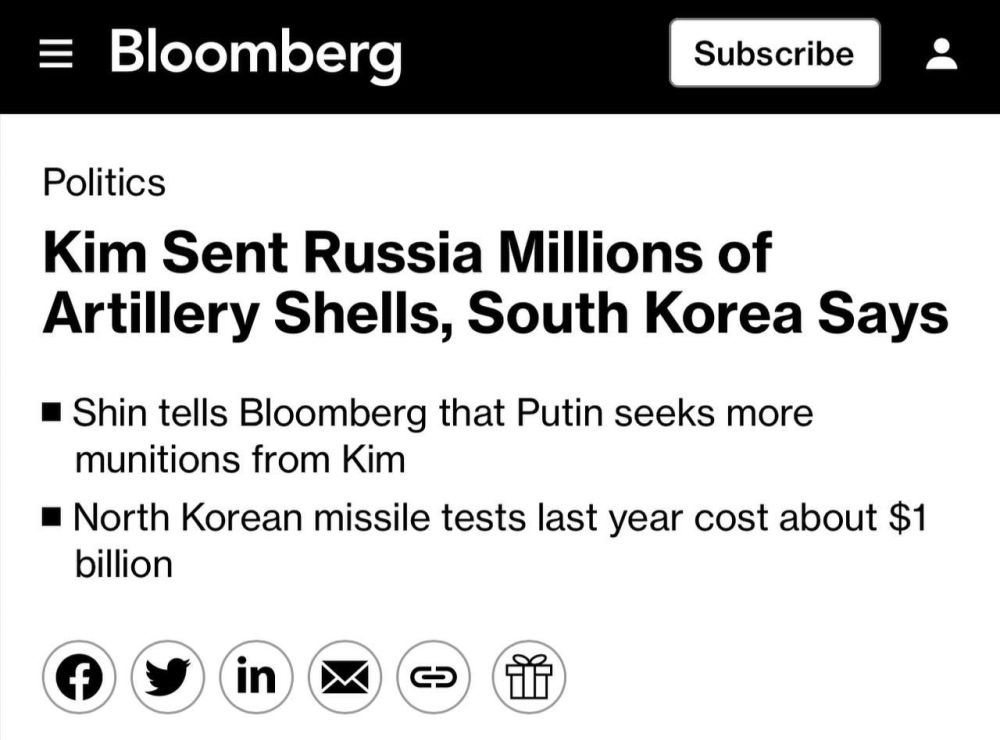Share the article on LinkedIn

pyautogui.click(x=257, y=675)
